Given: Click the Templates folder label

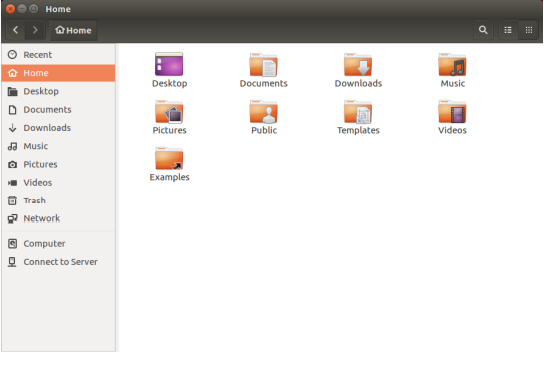Looking at the screenshot, I should click(358, 131).
